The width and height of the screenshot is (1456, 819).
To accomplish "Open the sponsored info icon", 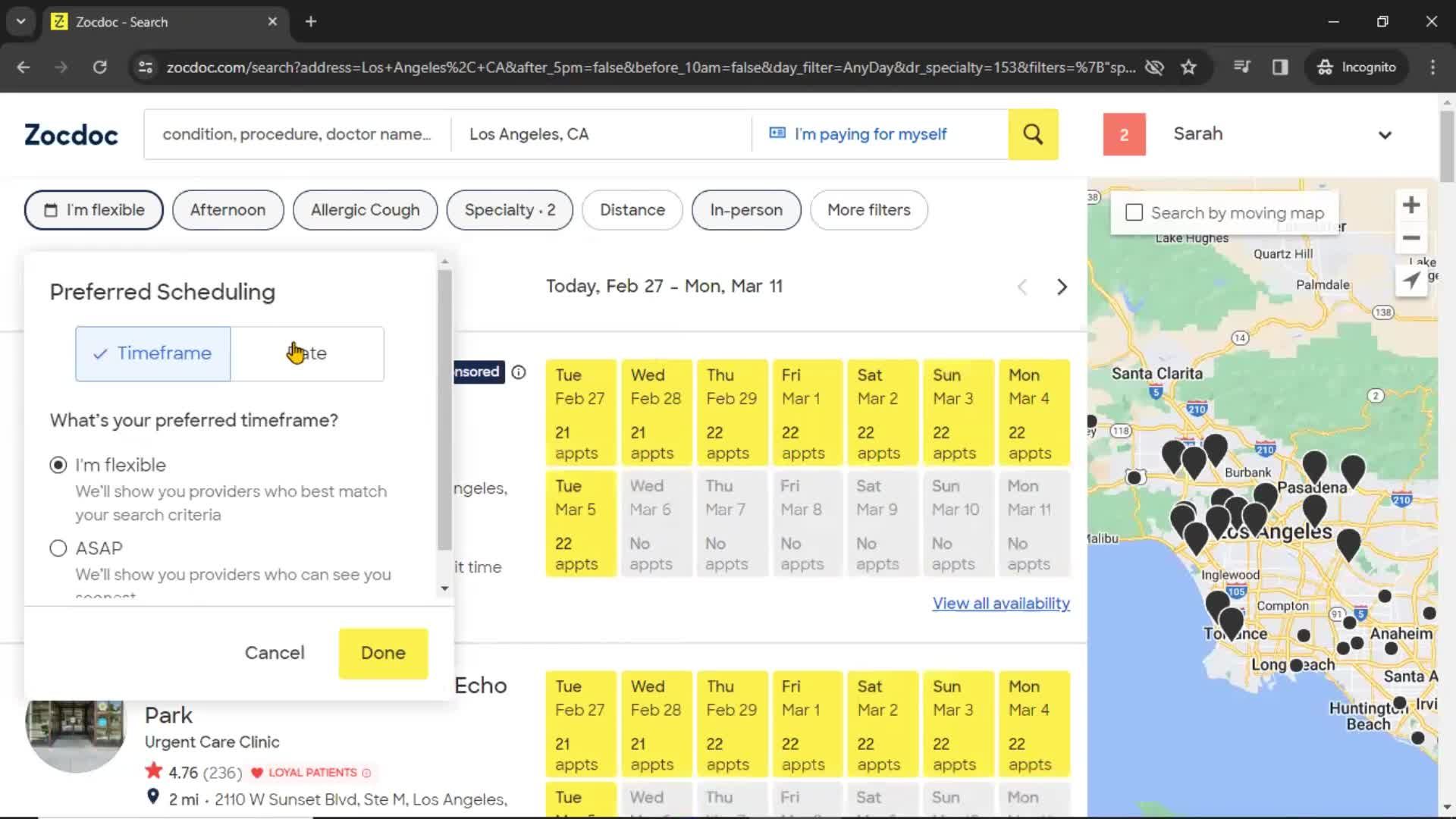I will [519, 372].
